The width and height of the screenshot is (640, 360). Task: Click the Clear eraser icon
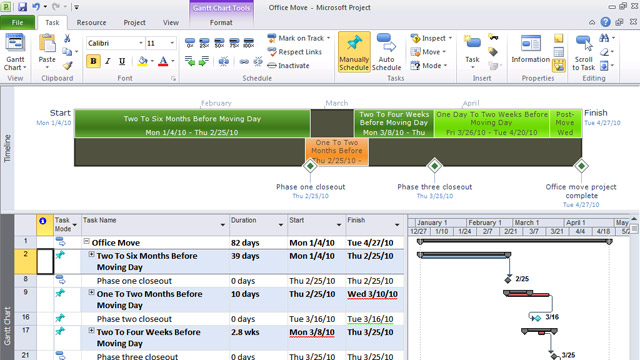[x=604, y=52]
